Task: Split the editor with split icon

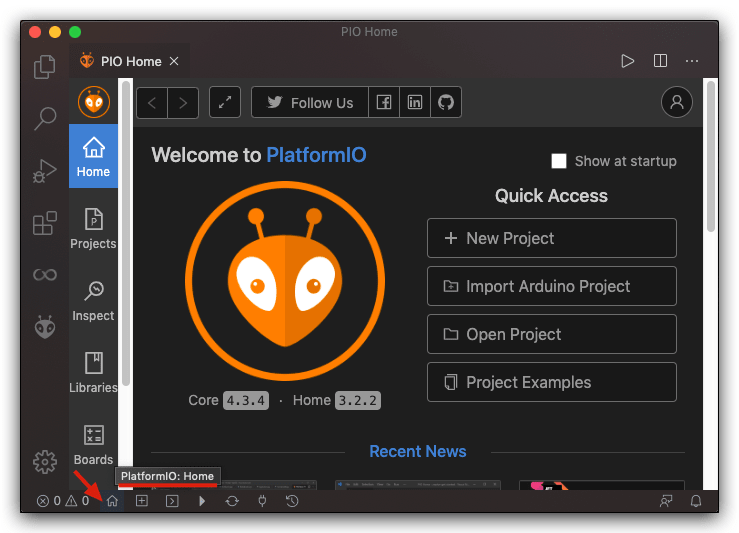Action: click(x=660, y=61)
